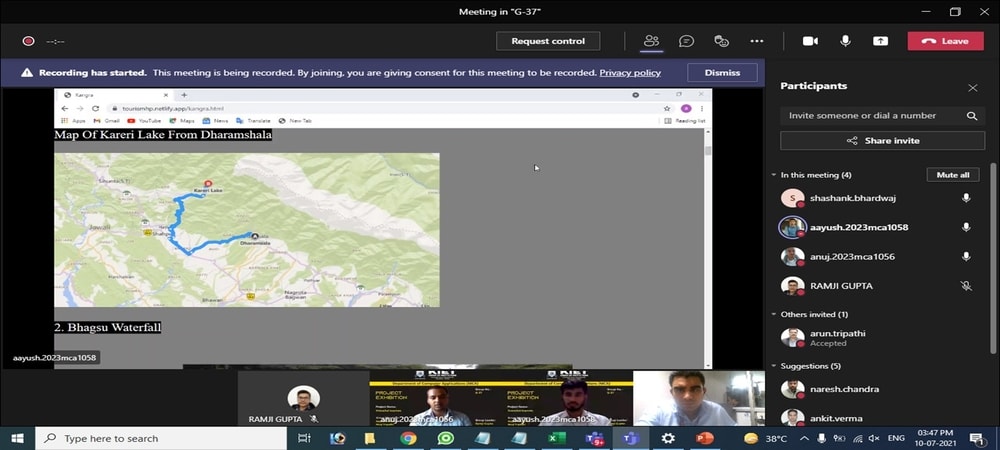Open the meeting chat panel
The height and width of the screenshot is (450, 1000).
(686, 41)
